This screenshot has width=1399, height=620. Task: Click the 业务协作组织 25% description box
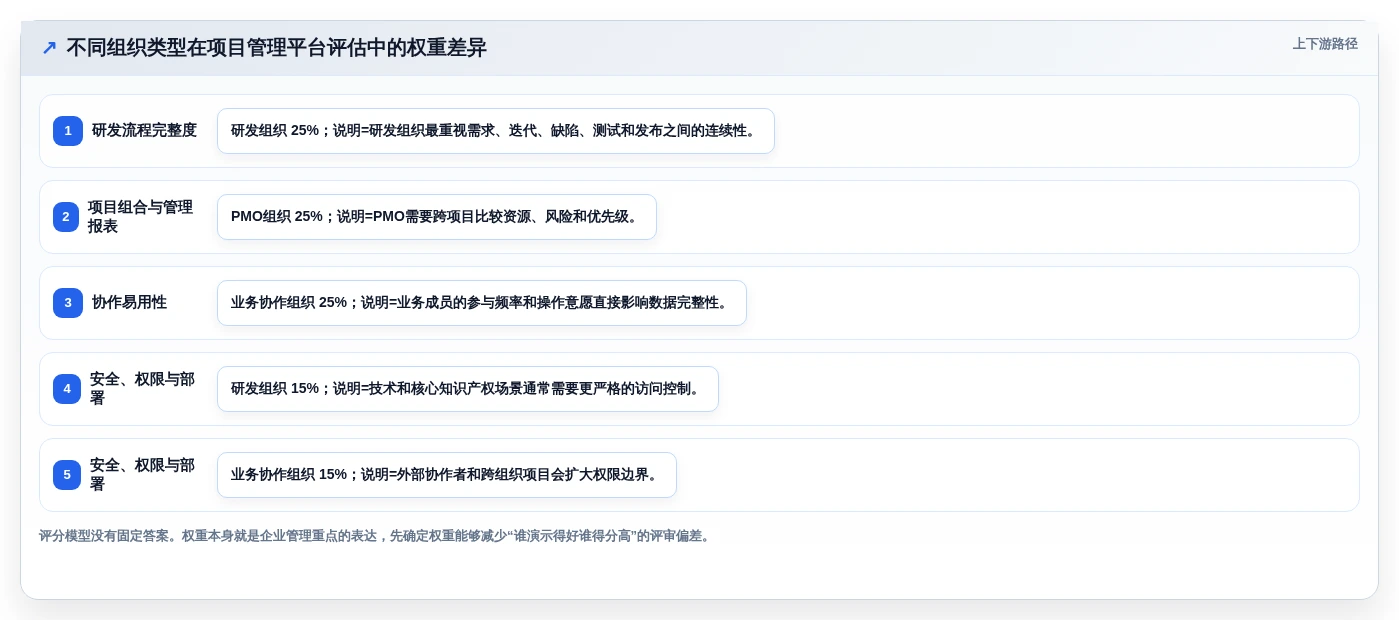(482, 303)
